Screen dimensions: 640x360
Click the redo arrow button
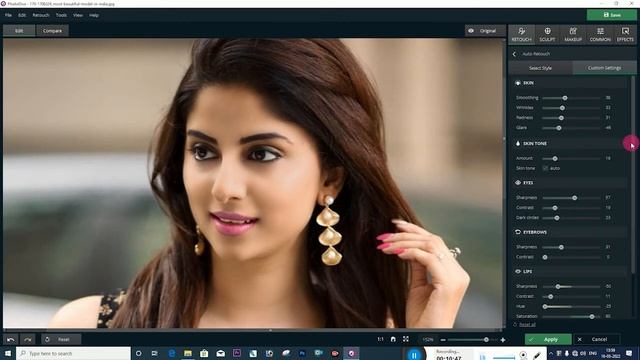click(27, 339)
